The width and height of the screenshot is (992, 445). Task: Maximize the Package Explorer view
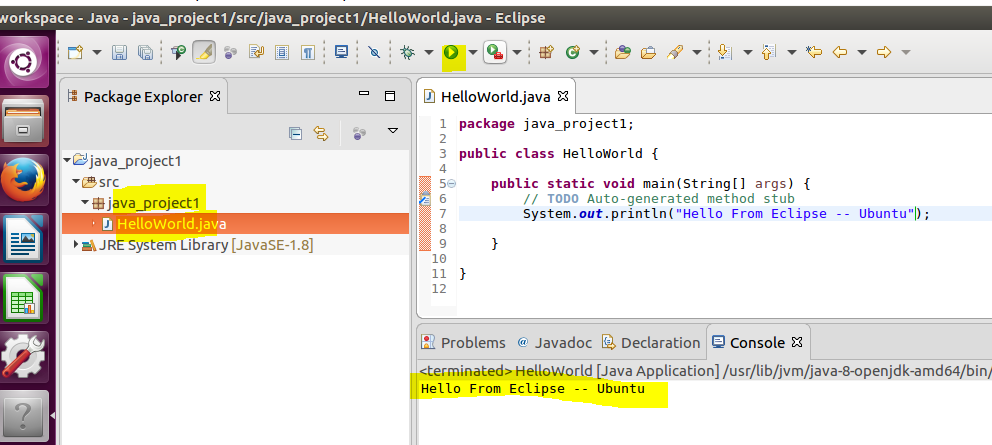tap(390, 96)
